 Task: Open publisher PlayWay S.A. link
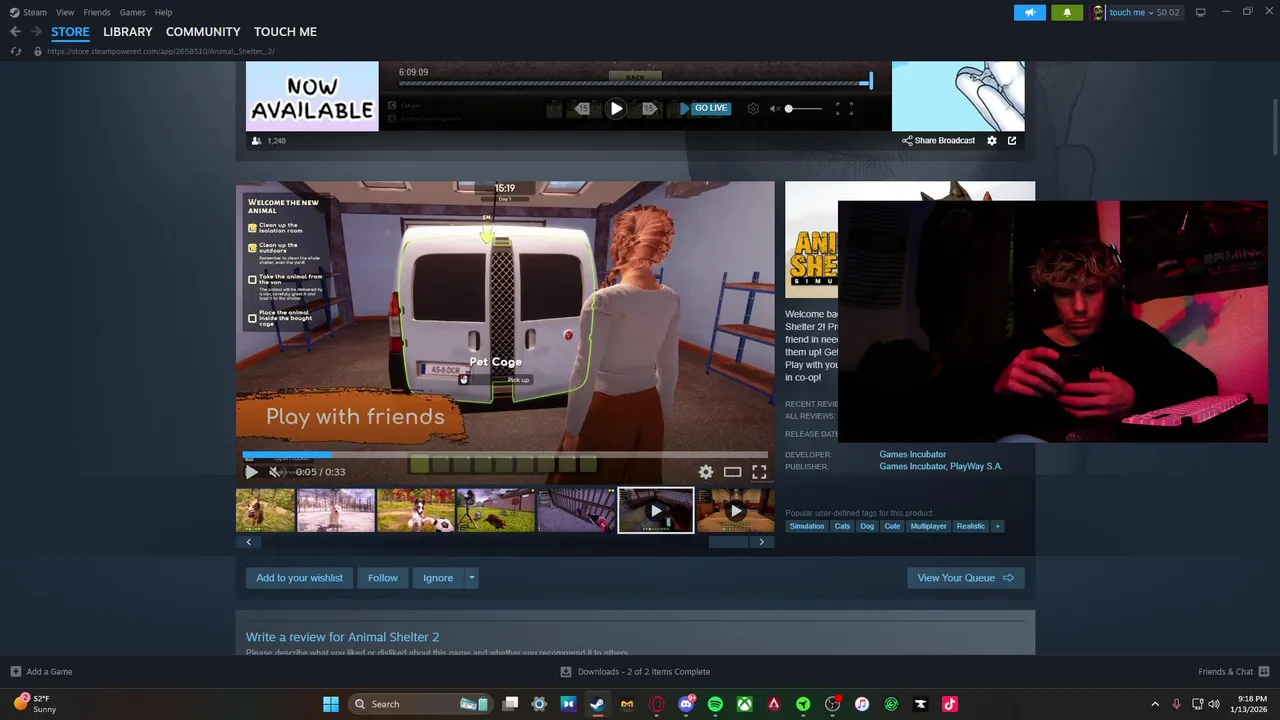coord(976,466)
